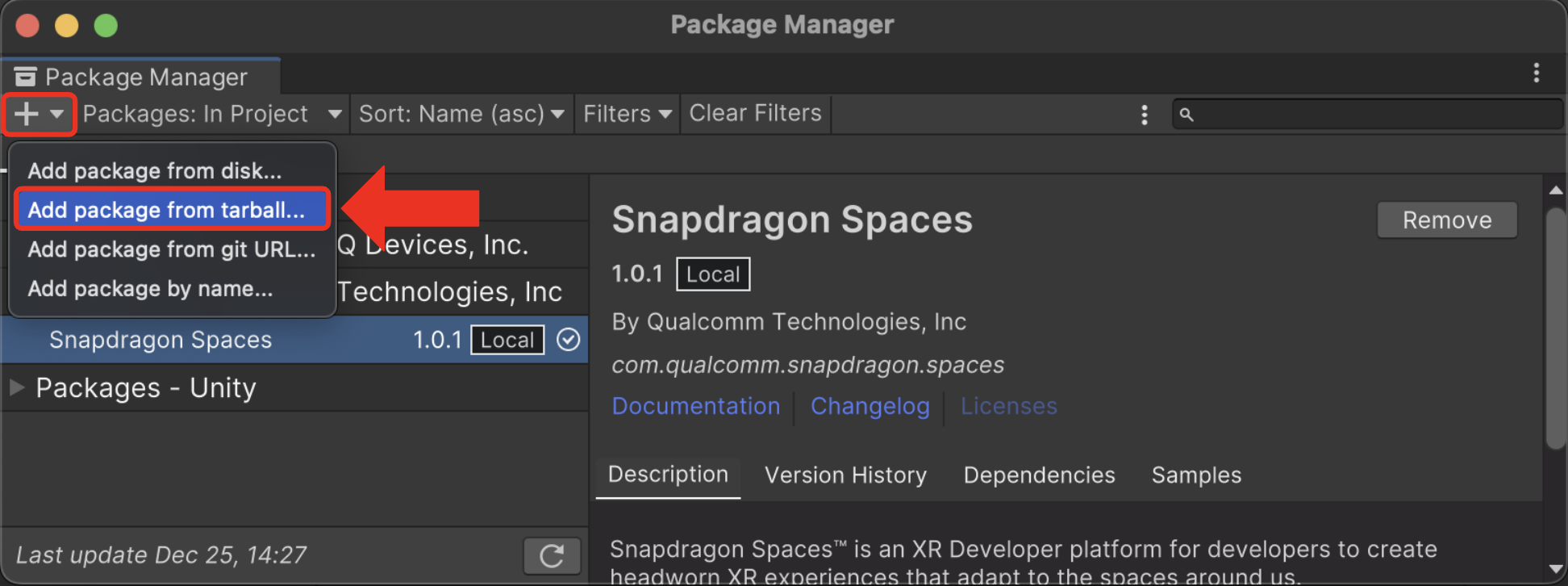Viewport: 1568px width, 586px height.
Task: Select the Package Manager window tab
Action: [142, 77]
